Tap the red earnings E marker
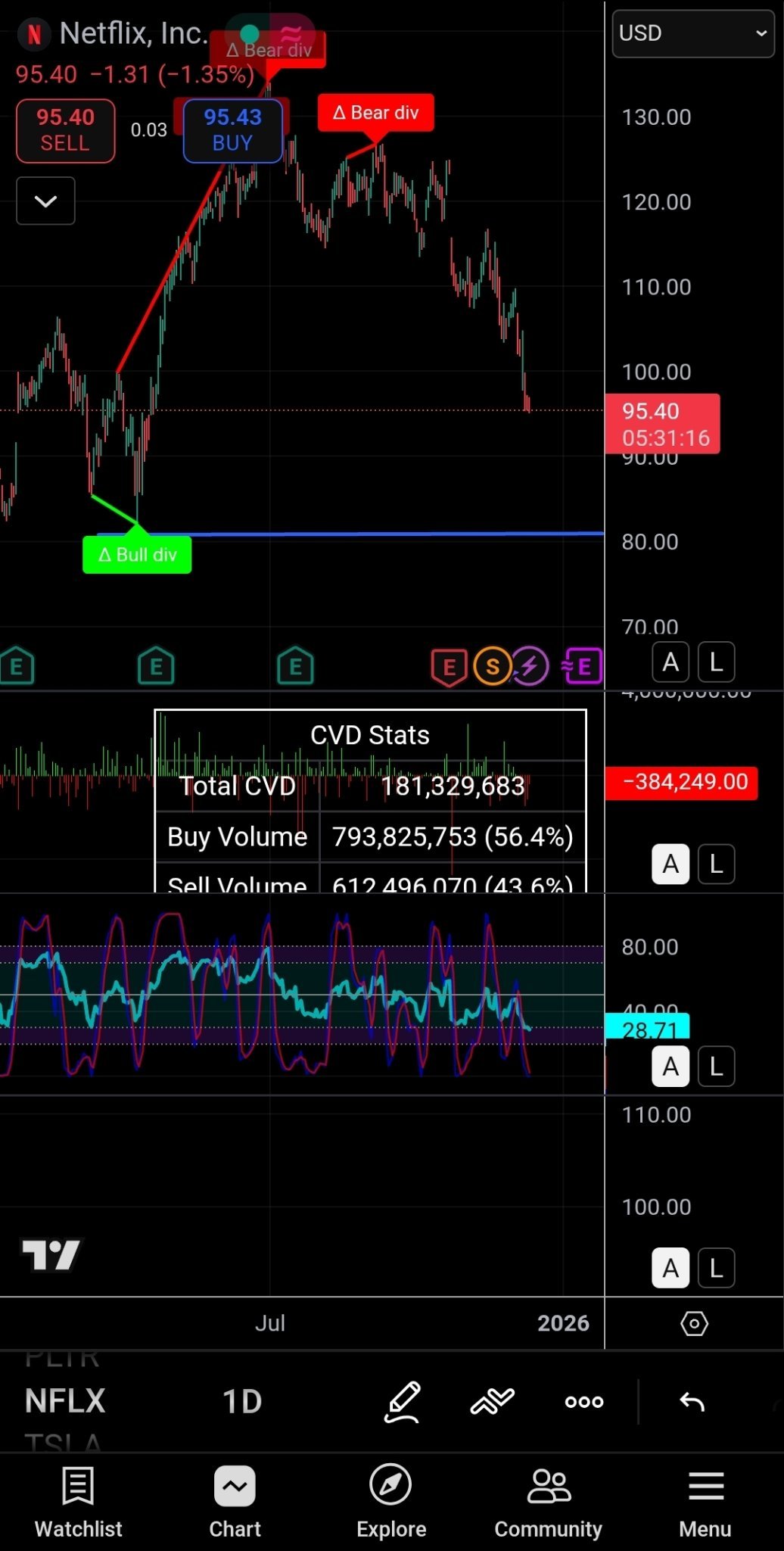784x1551 pixels. click(x=449, y=668)
